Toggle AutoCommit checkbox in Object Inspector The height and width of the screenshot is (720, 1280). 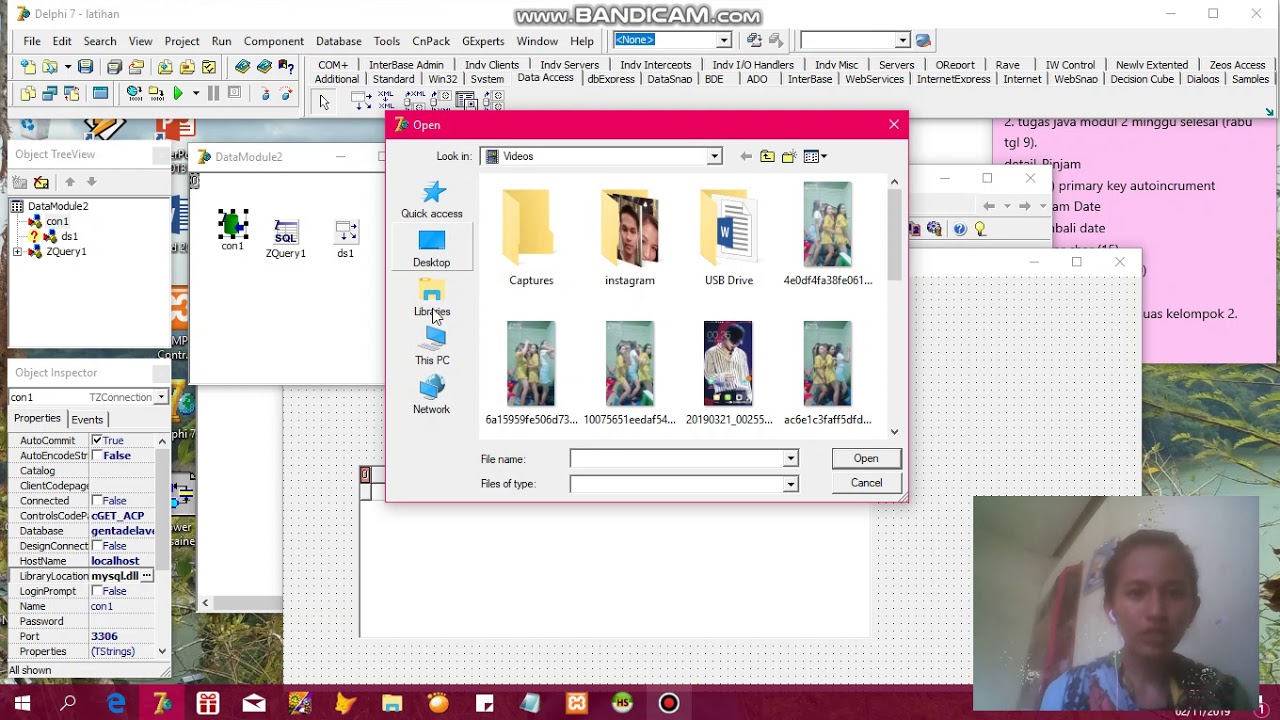[97, 441]
